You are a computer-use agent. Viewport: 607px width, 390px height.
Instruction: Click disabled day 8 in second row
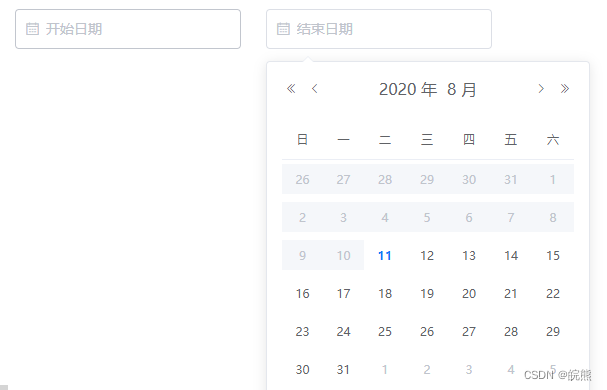tap(553, 218)
